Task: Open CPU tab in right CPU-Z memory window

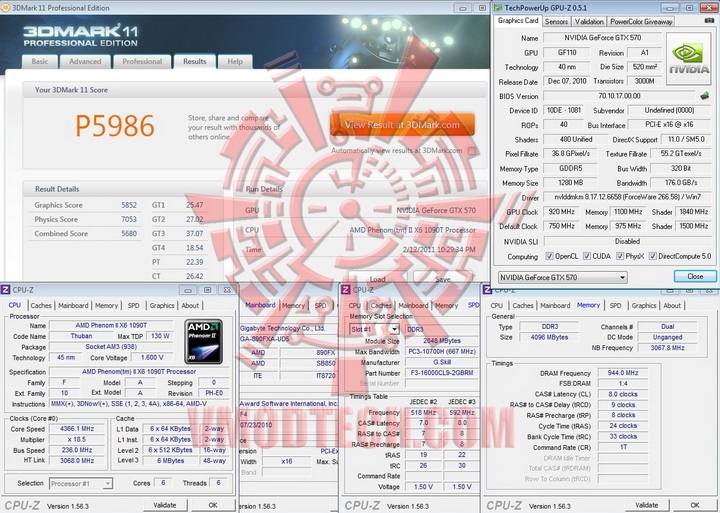Action: [x=496, y=305]
